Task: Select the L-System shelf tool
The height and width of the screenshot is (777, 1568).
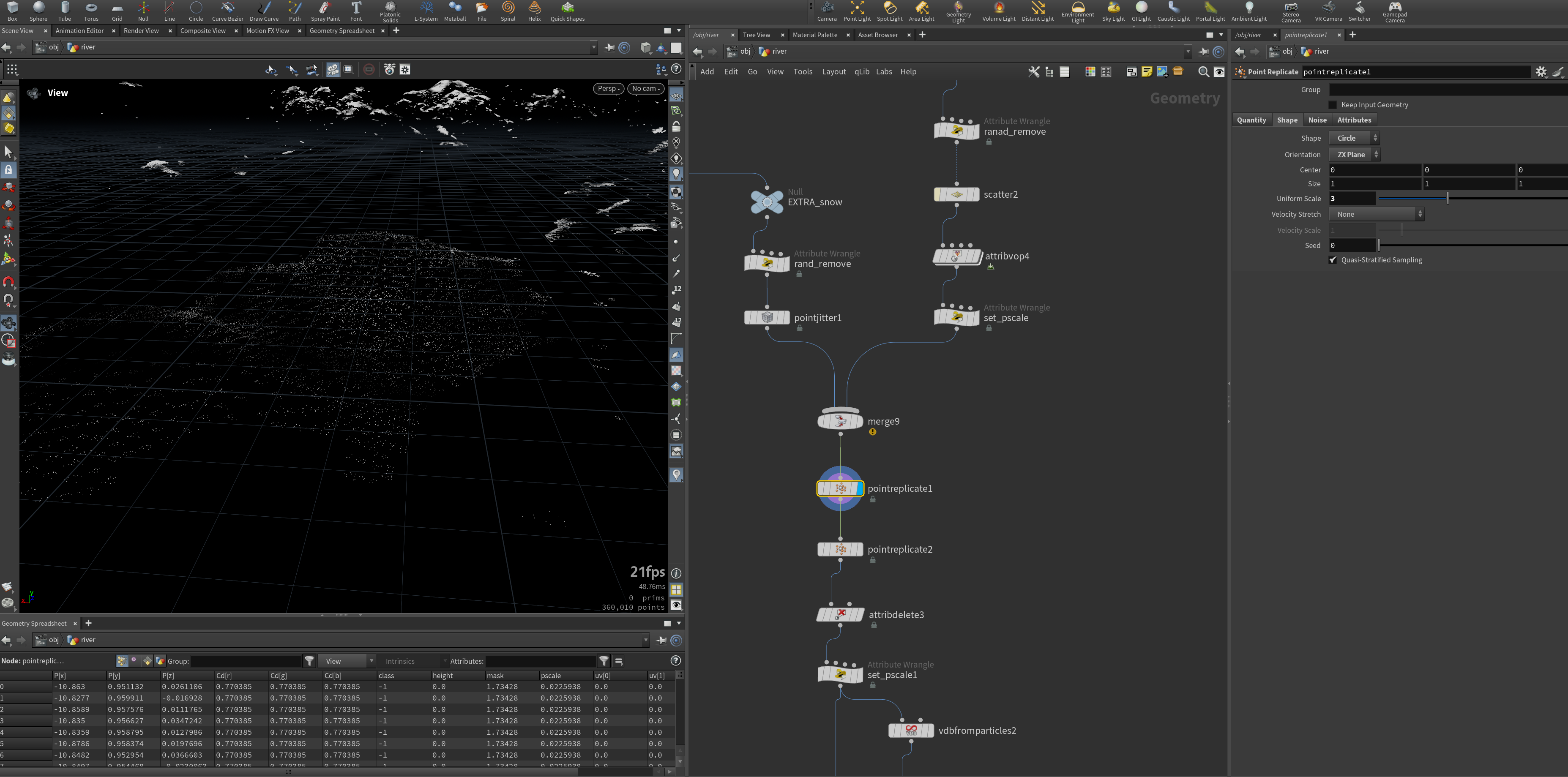Action: (426, 11)
